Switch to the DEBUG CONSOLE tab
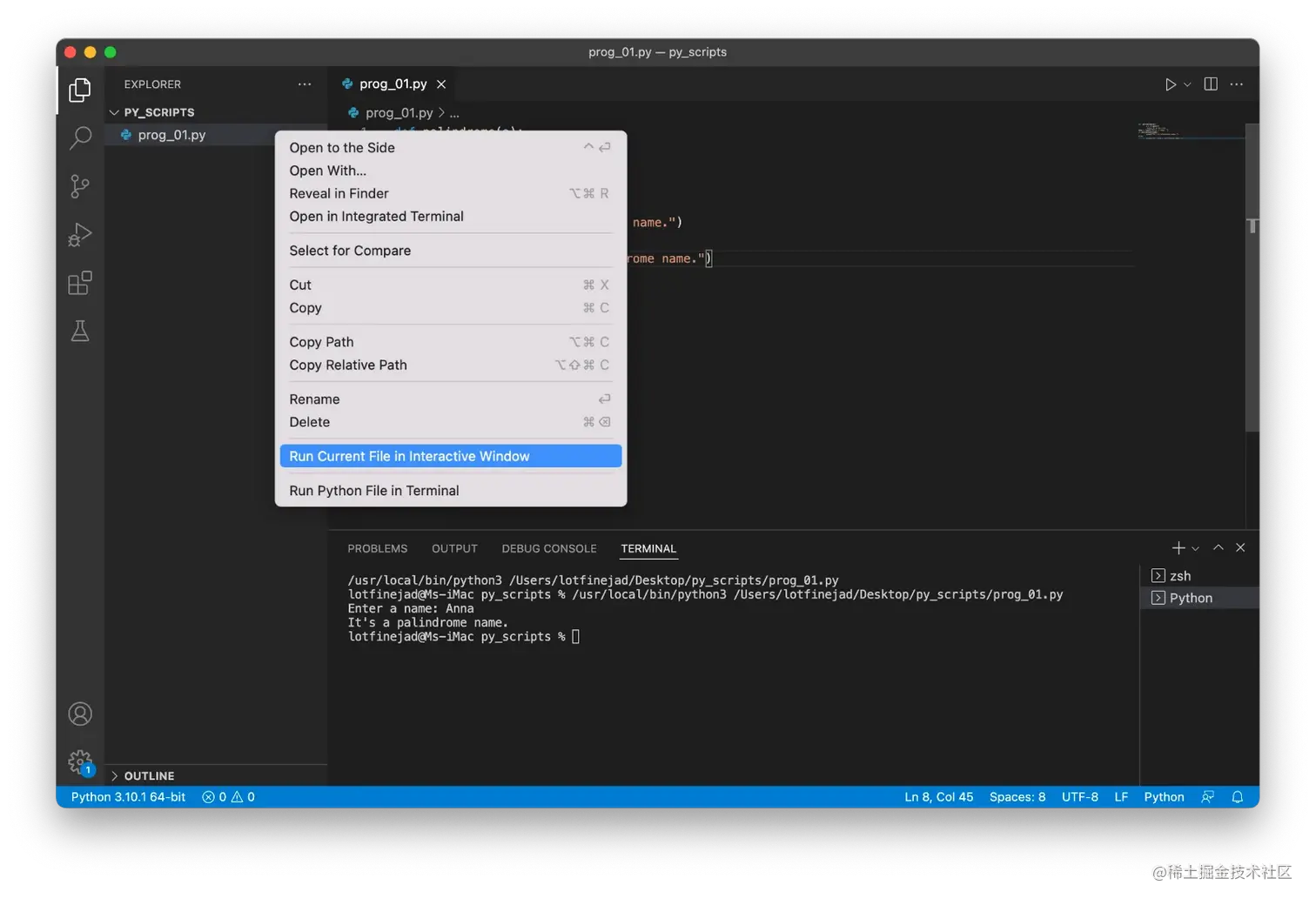 [x=549, y=549]
